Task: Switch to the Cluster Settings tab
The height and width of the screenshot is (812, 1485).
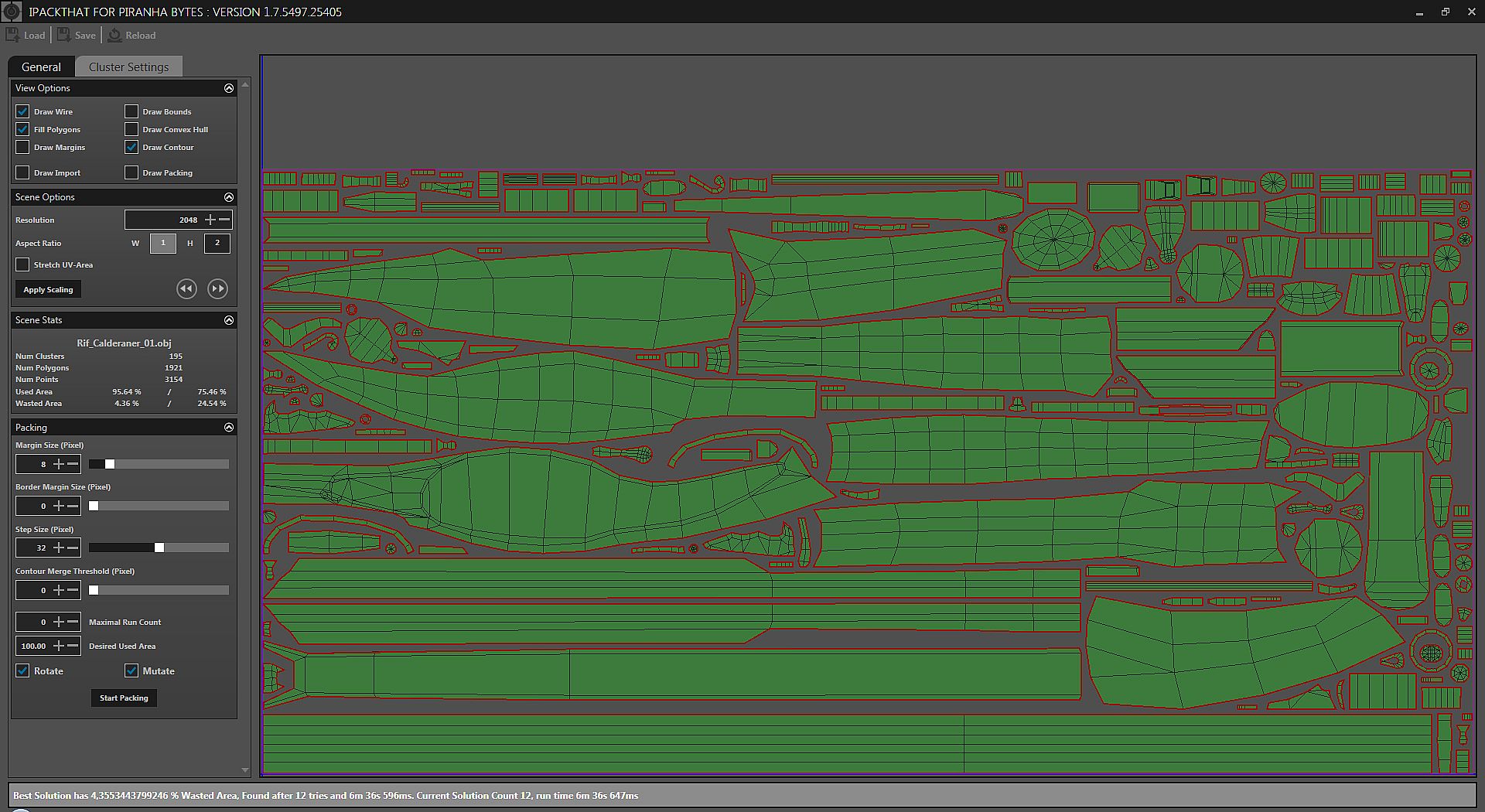Action: click(128, 67)
